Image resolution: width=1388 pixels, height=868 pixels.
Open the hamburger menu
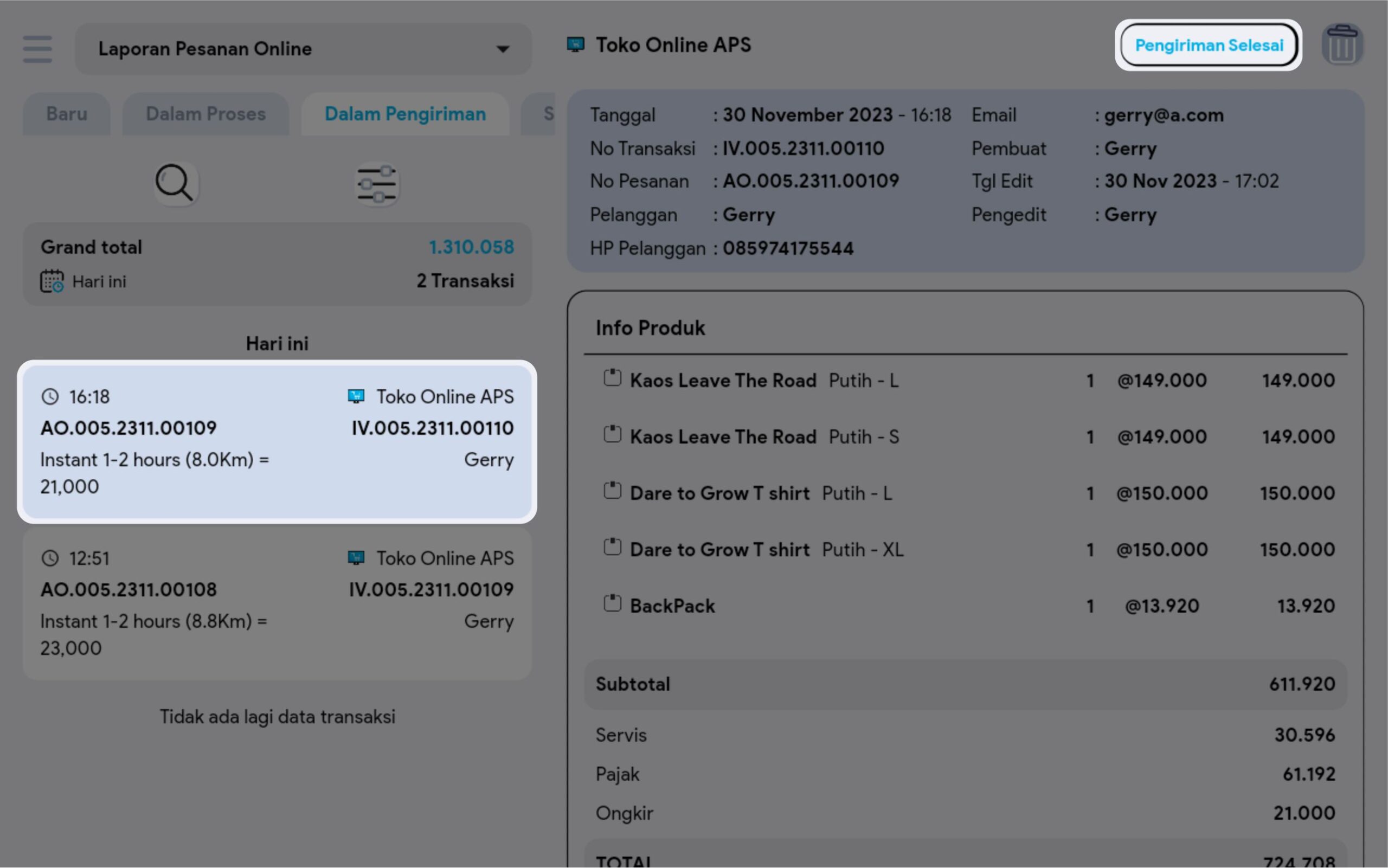coord(37,49)
